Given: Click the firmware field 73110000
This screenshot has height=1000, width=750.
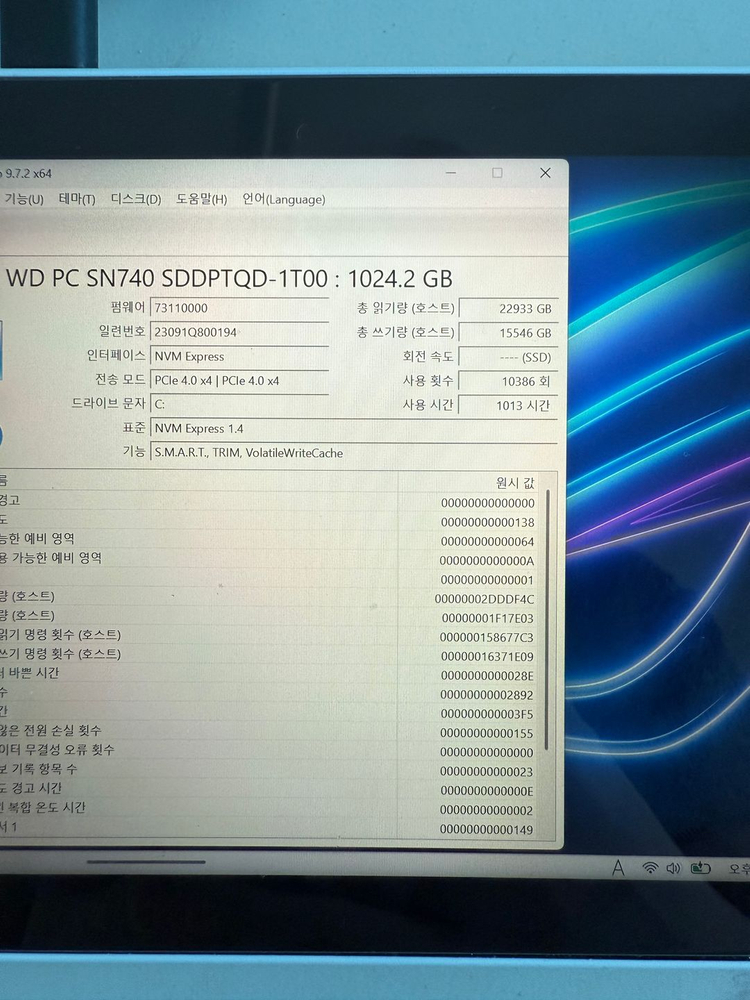Looking at the screenshot, I should [239, 308].
